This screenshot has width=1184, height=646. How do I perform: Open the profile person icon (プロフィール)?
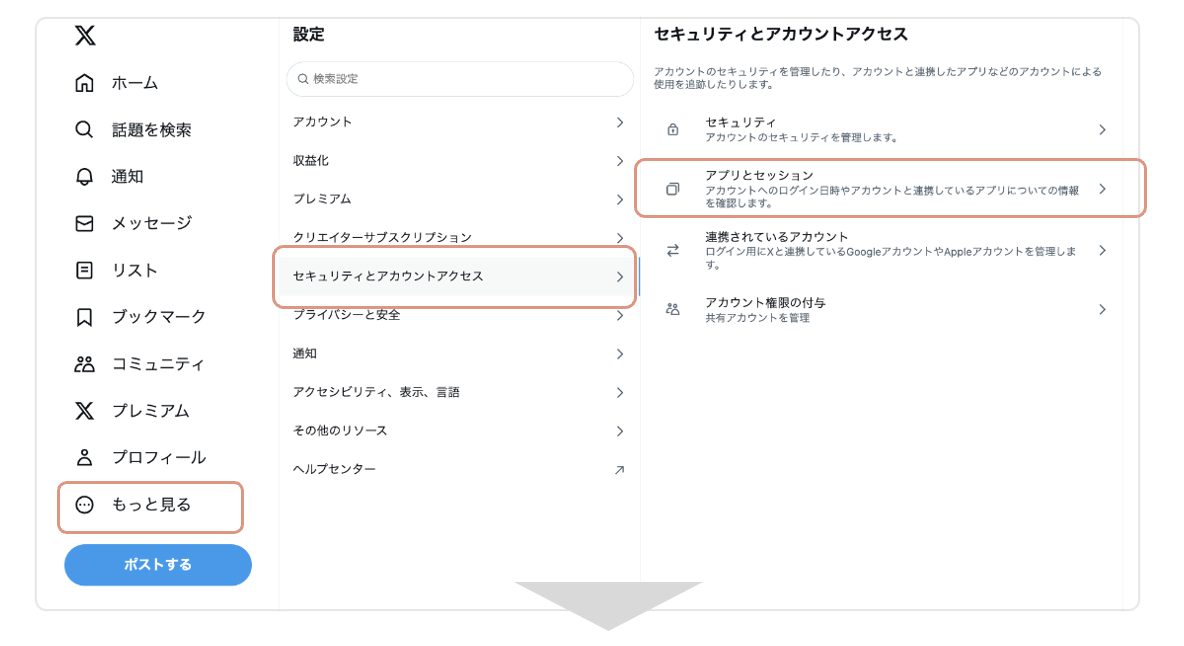point(85,457)
